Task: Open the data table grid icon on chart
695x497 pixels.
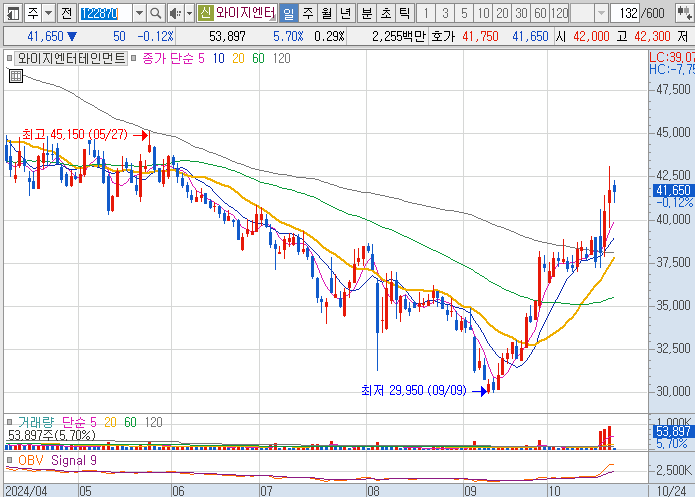Action: (x=16, y=76)
